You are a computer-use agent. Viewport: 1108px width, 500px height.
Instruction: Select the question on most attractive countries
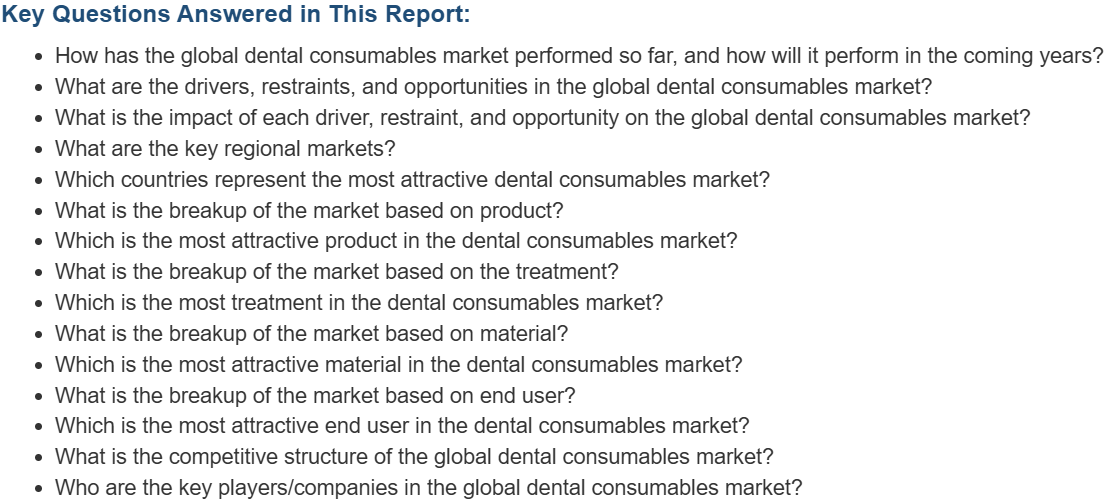[412, 180]
